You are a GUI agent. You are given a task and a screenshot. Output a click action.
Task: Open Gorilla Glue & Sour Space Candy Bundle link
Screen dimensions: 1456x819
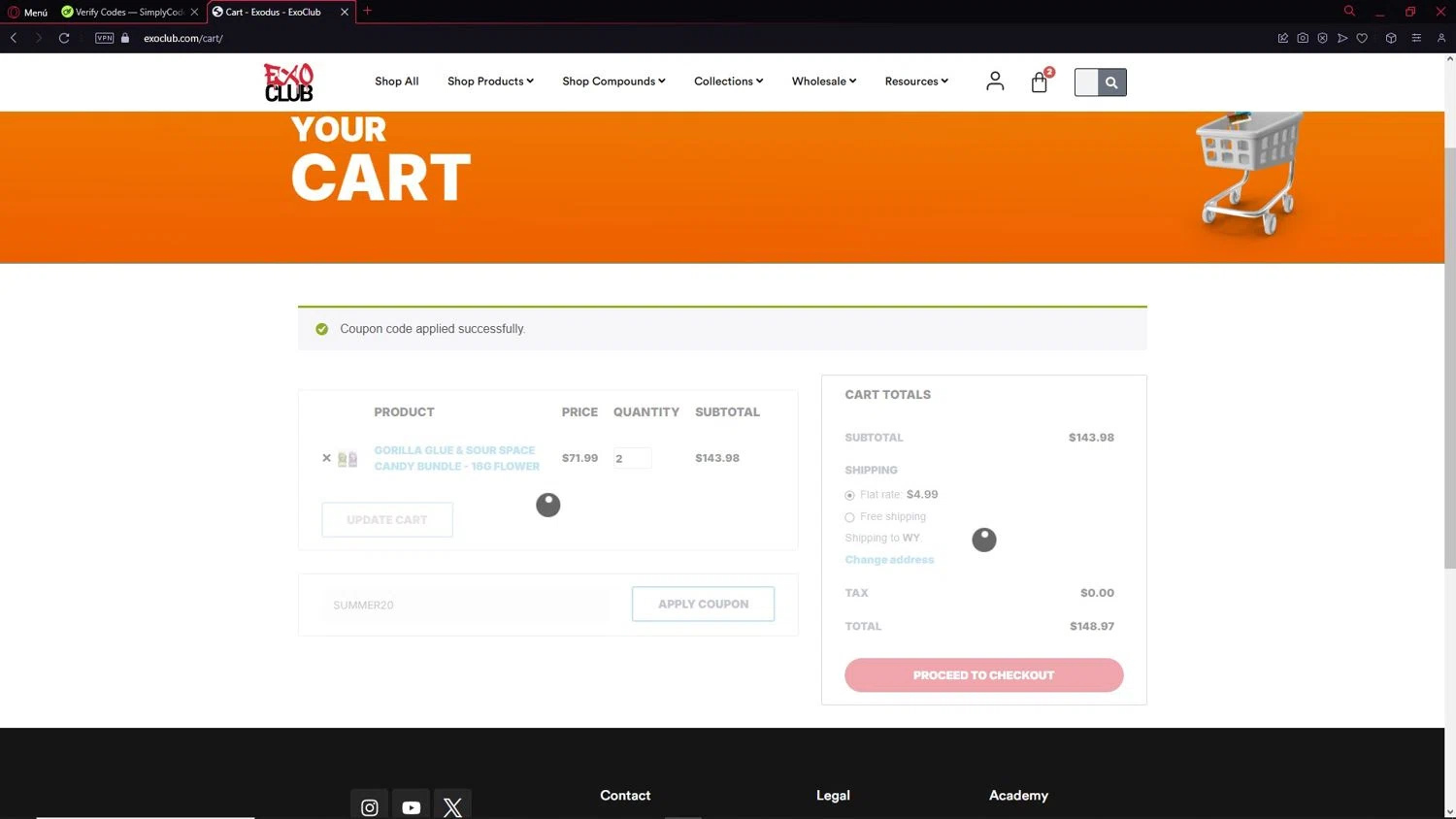(x=456, y=458)
